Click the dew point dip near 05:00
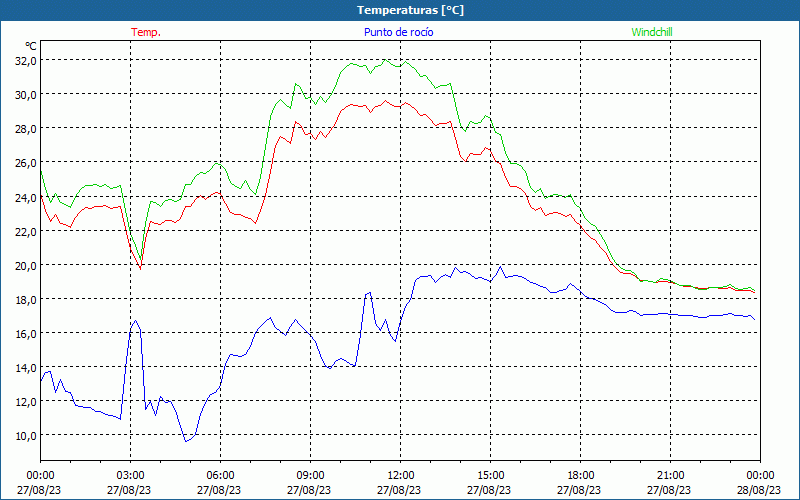 [x=186, y=441]
